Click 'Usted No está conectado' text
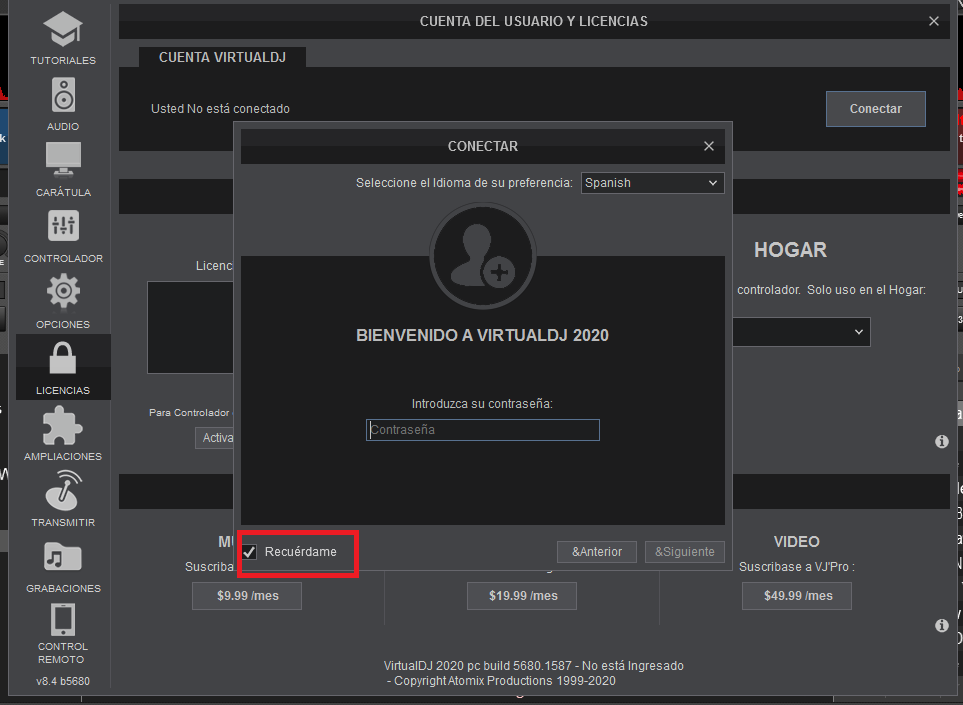Viewport: 963px width, 705px height. pos(220,109)
